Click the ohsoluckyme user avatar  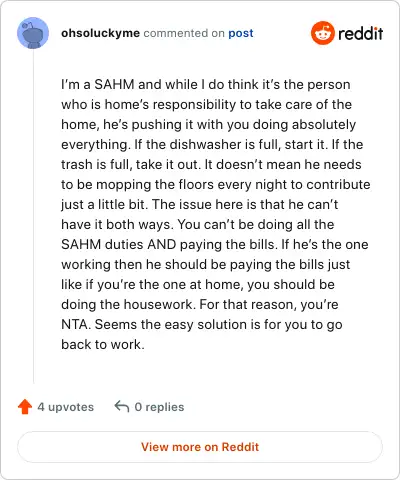(33, 33)
